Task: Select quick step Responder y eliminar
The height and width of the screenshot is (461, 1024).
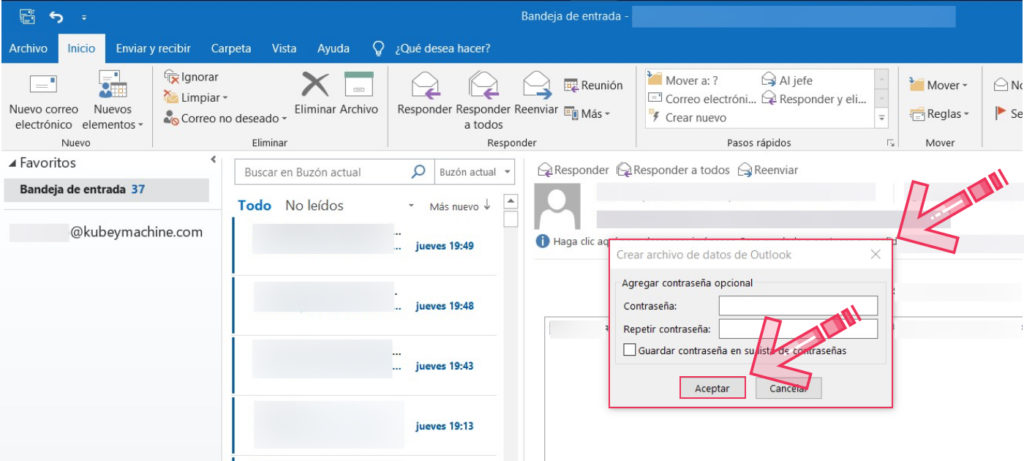Action: [x=814, y=99]
